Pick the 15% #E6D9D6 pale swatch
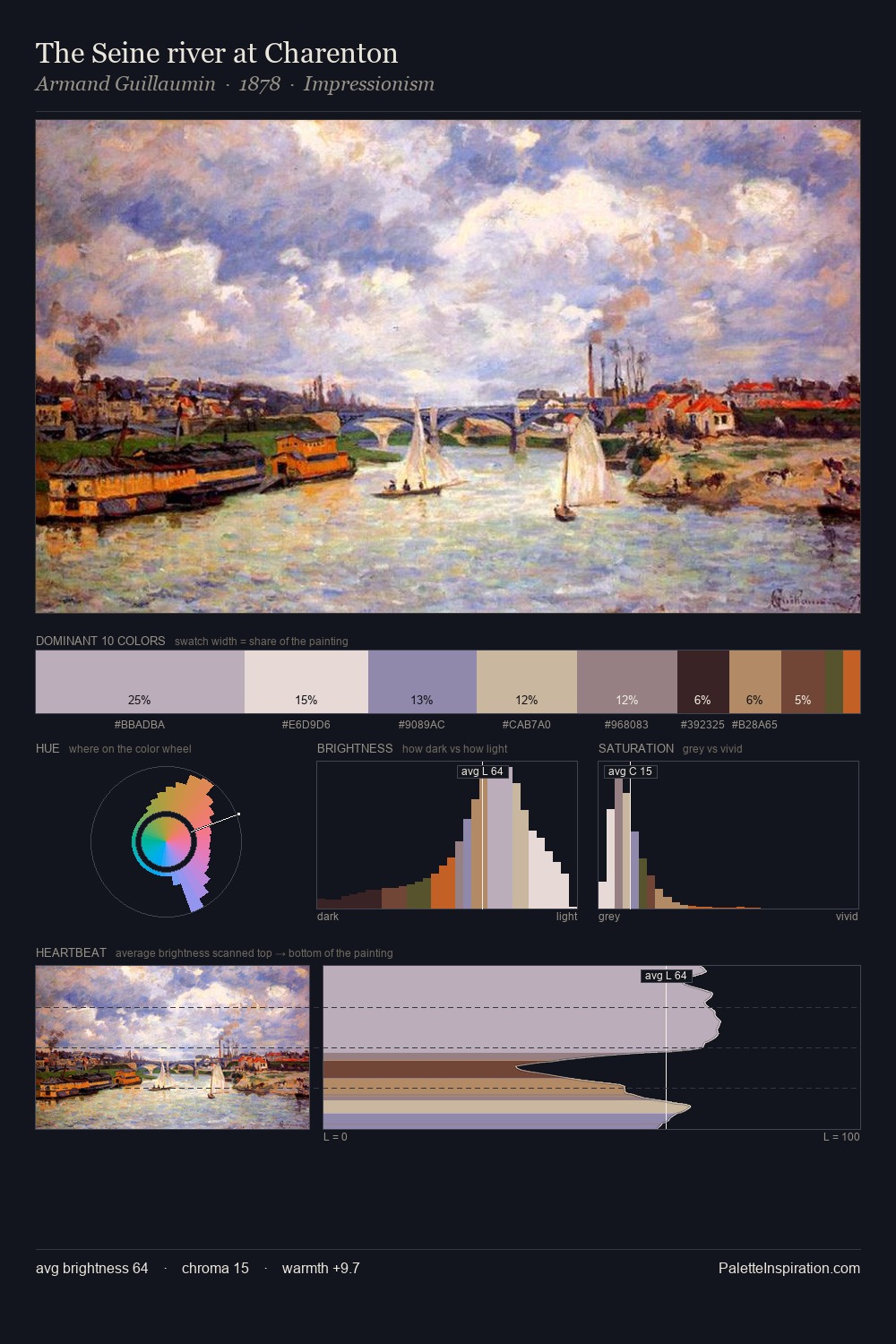 pyautogui.click(x=306, y=682)
